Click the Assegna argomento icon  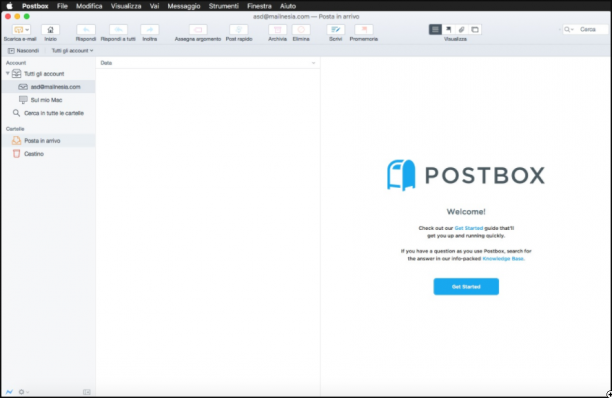pyautogui.click(x=198, y=30)
